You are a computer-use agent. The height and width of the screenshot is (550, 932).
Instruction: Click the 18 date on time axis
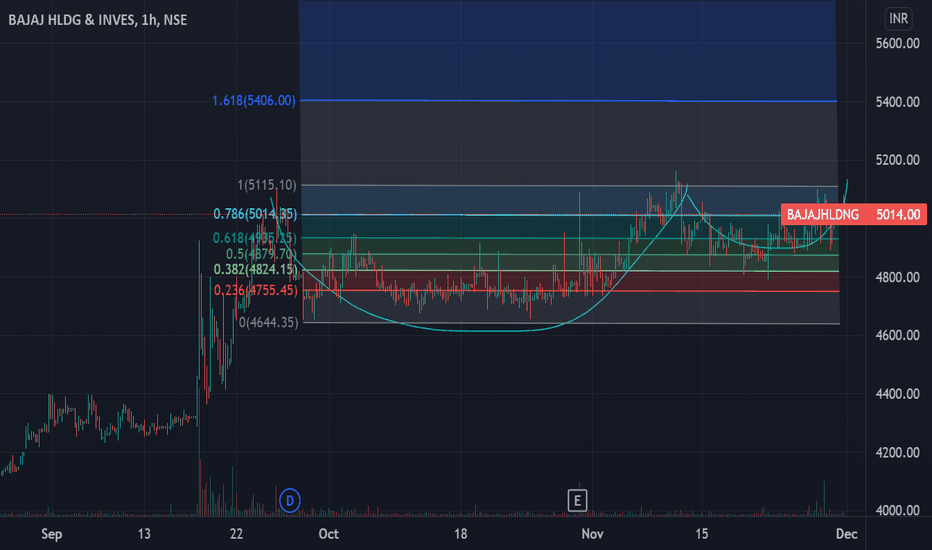click(x=461, y=534)
